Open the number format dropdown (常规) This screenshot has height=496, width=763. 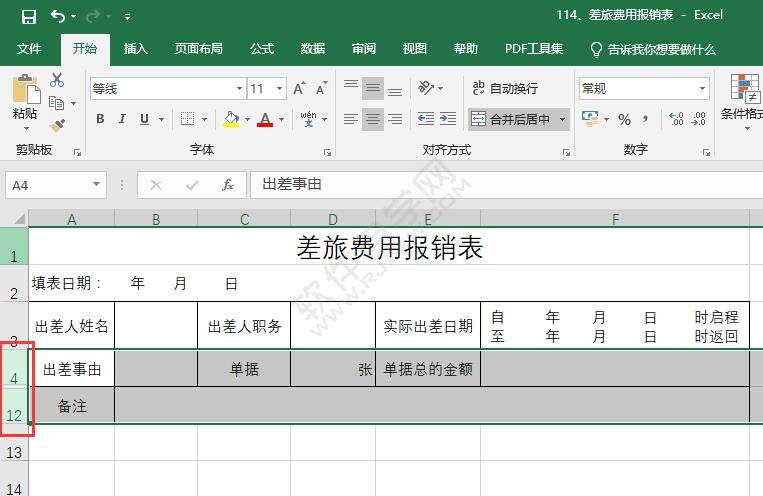pyautogui.click(x=703, y=89)
